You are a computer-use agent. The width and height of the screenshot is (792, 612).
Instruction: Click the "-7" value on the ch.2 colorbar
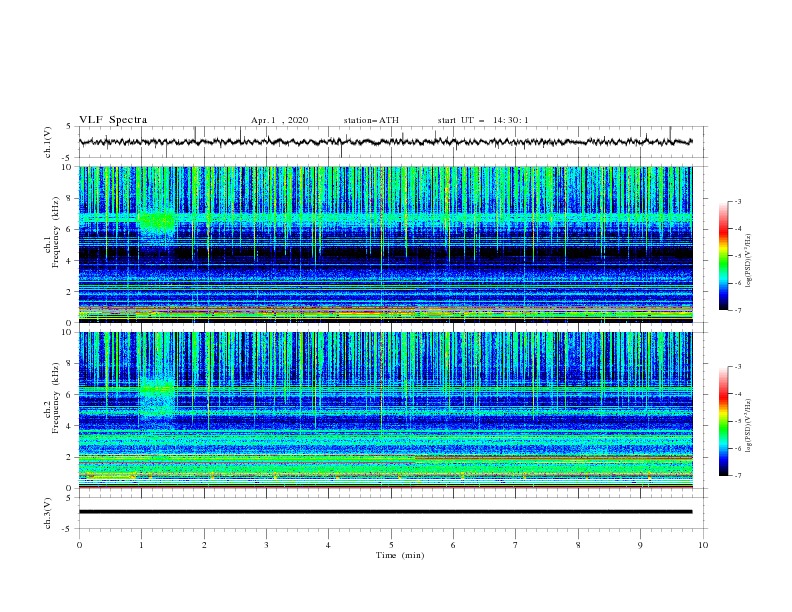pyautogui.click(x=737, y=476)
